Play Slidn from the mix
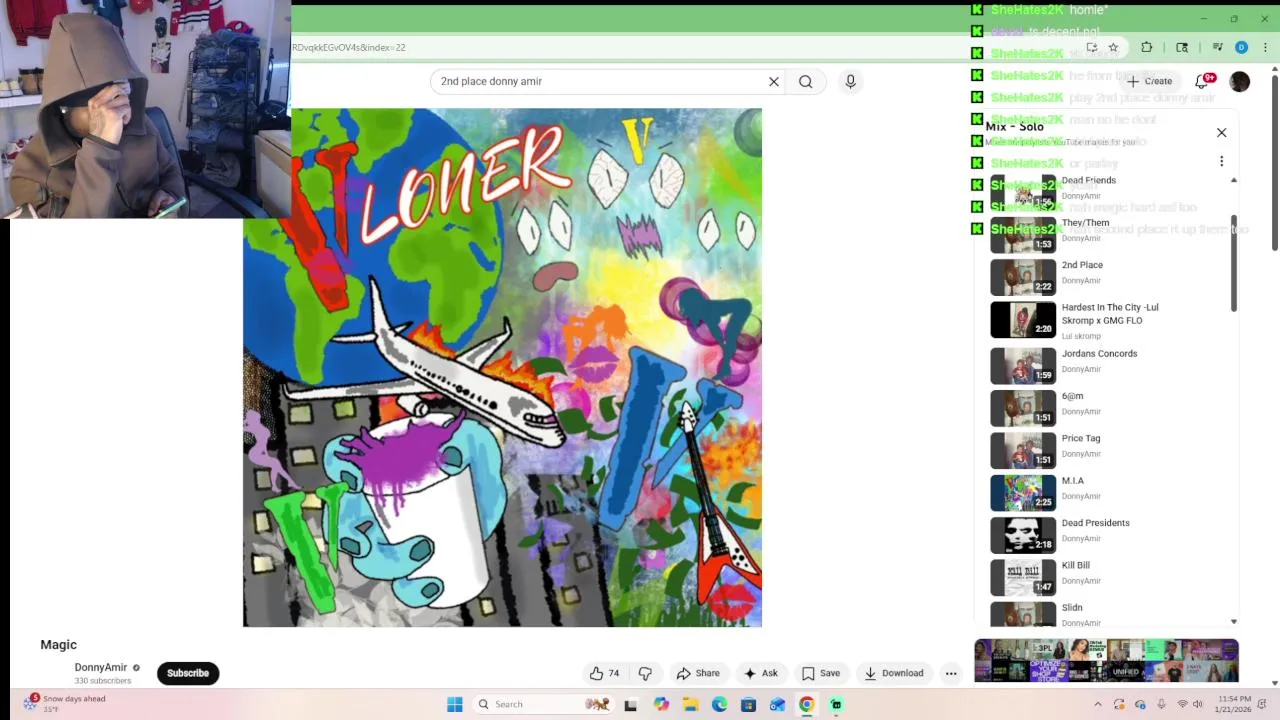This screenshot has height=720, width=1280. coord(1105,613)
